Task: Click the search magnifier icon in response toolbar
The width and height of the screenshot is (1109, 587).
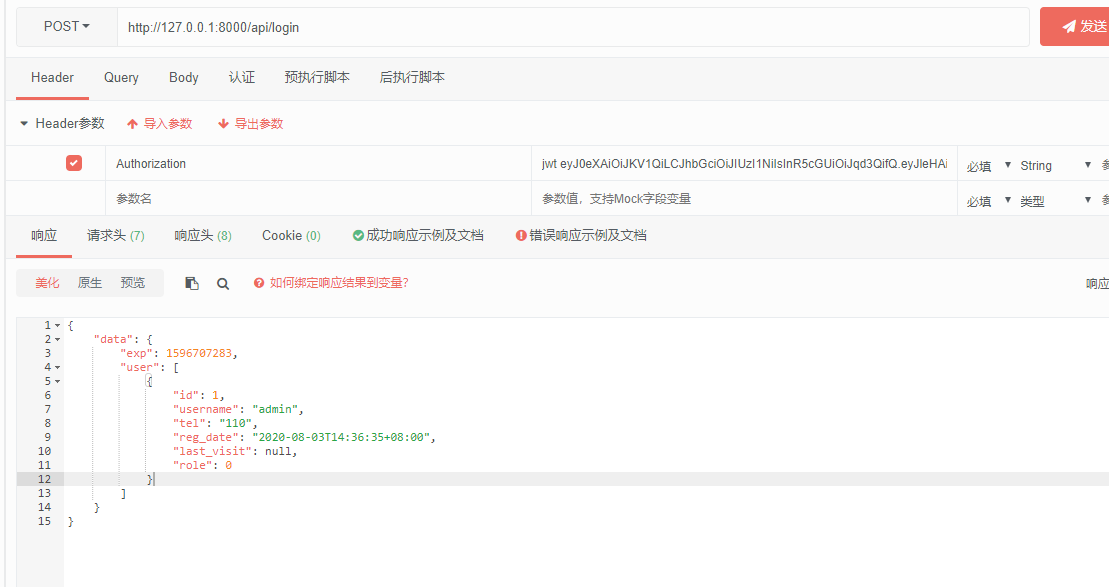Action: pos(223,283)
